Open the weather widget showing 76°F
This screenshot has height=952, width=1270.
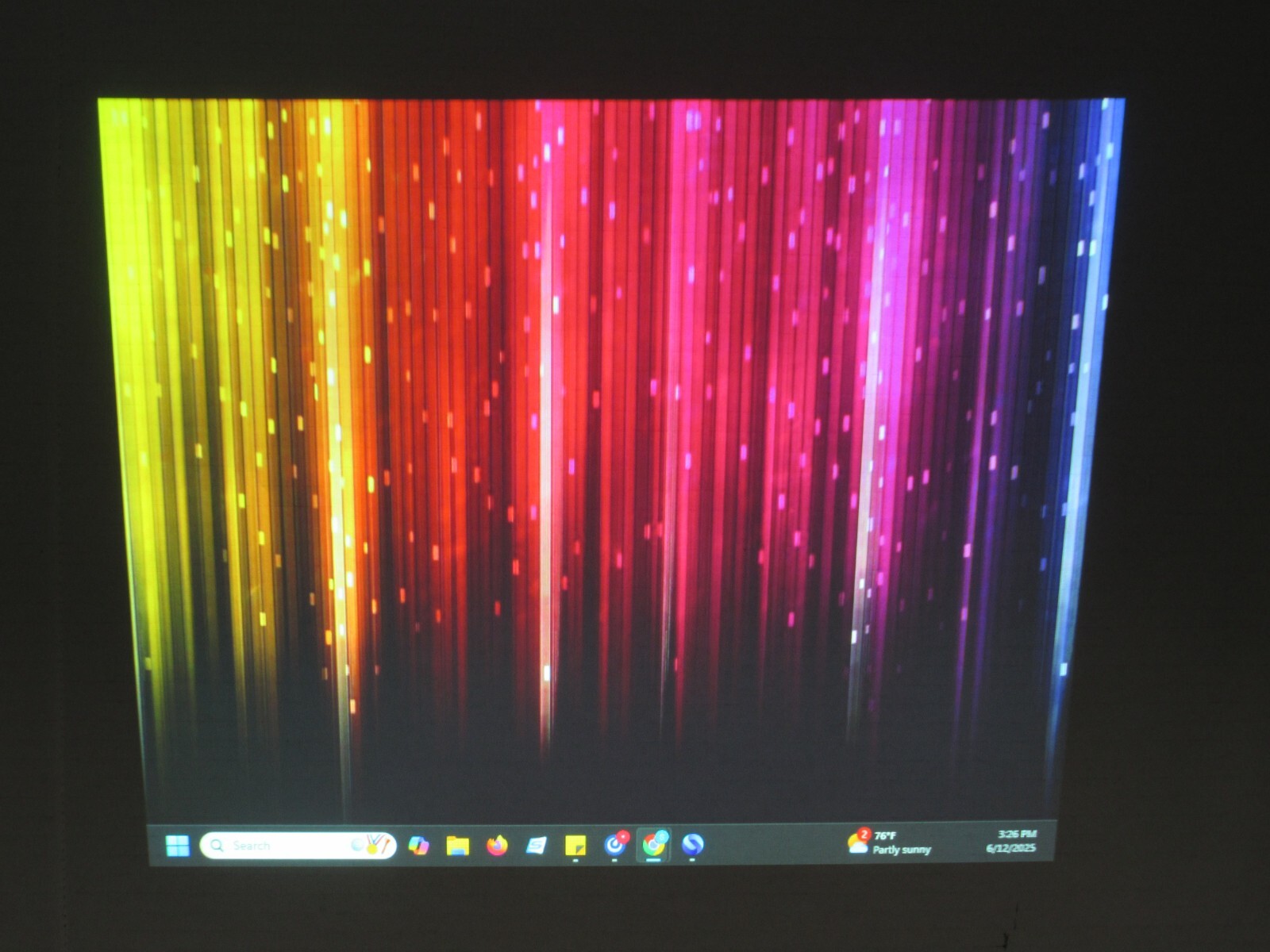889,843
